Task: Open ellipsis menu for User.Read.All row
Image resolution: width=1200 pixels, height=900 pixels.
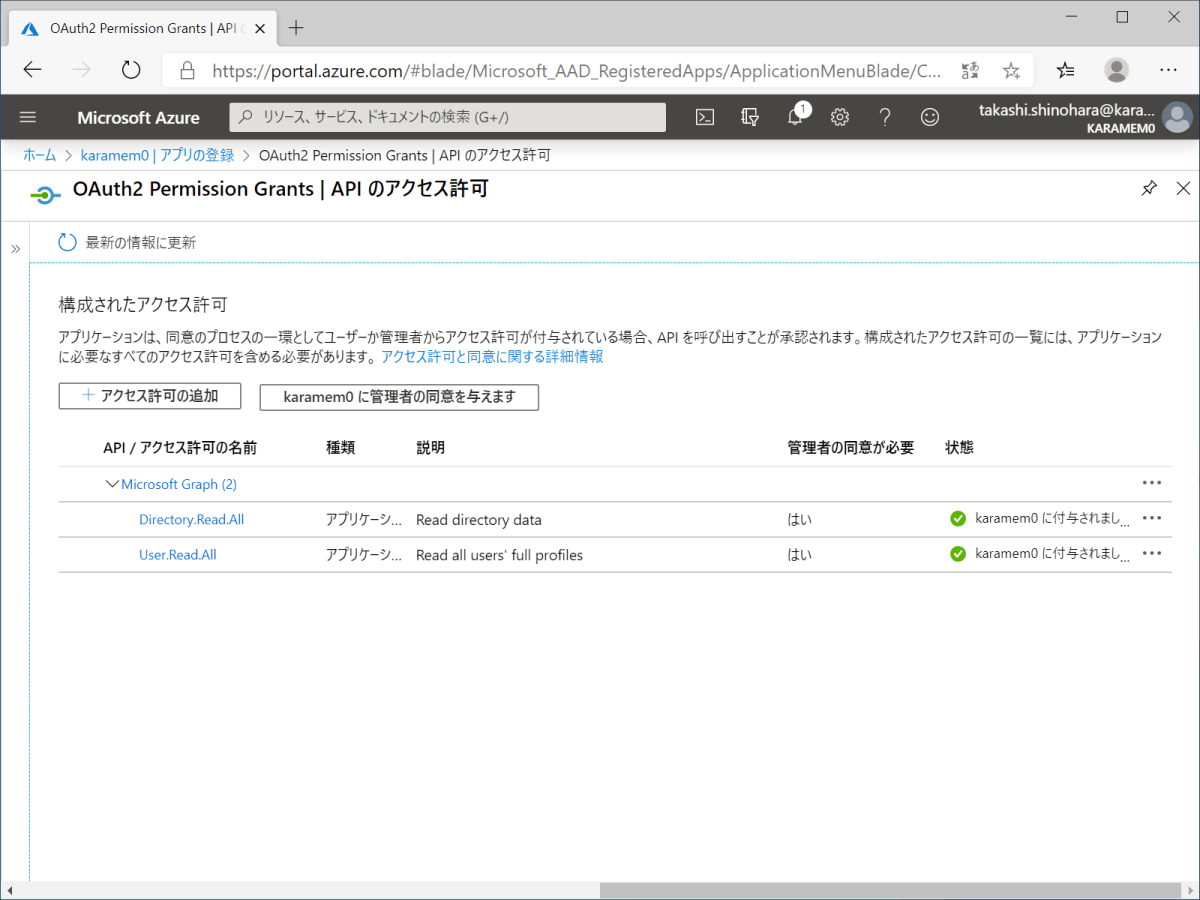Action: [x=1152, y=553]
